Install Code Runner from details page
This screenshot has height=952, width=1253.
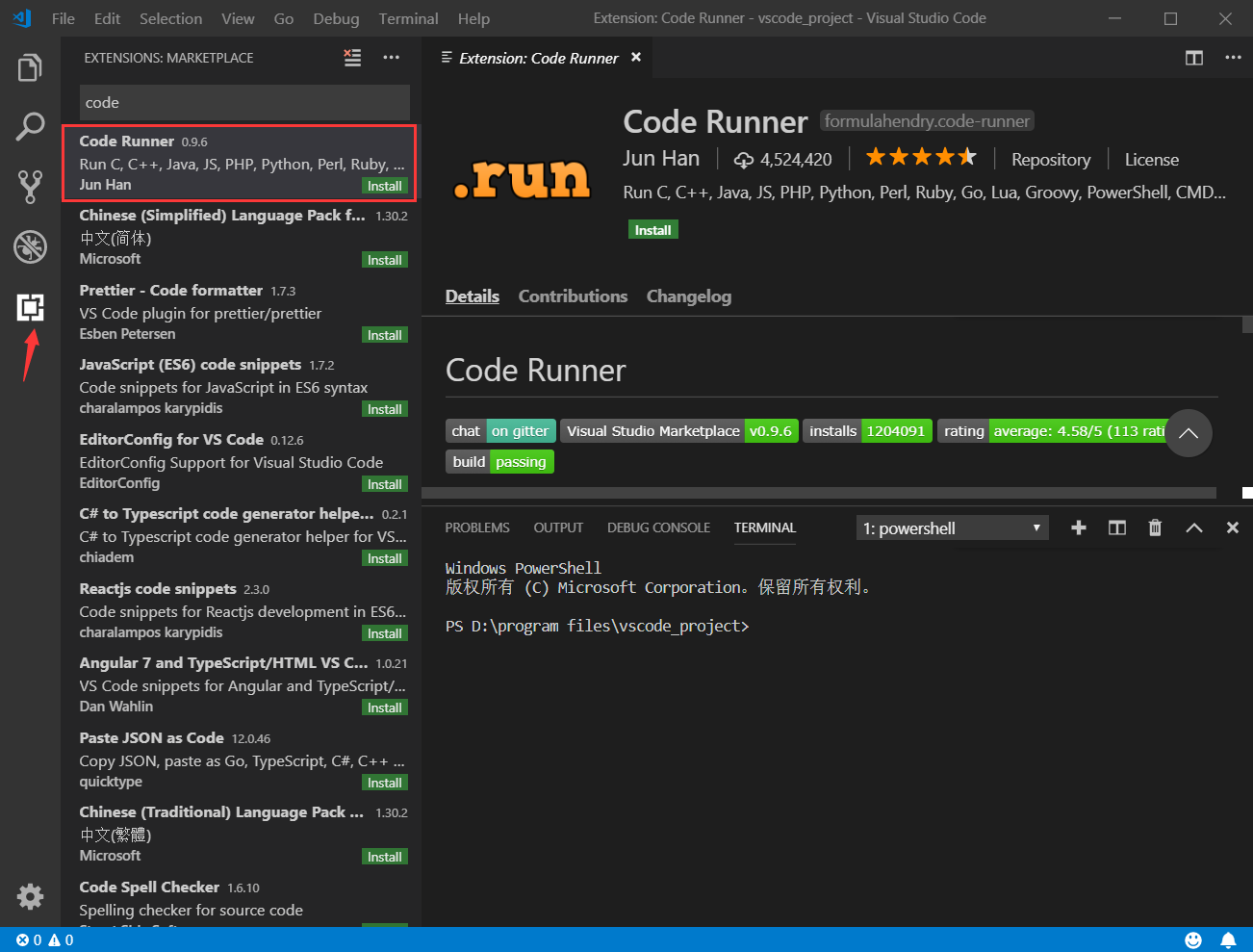tap(652, 230)
